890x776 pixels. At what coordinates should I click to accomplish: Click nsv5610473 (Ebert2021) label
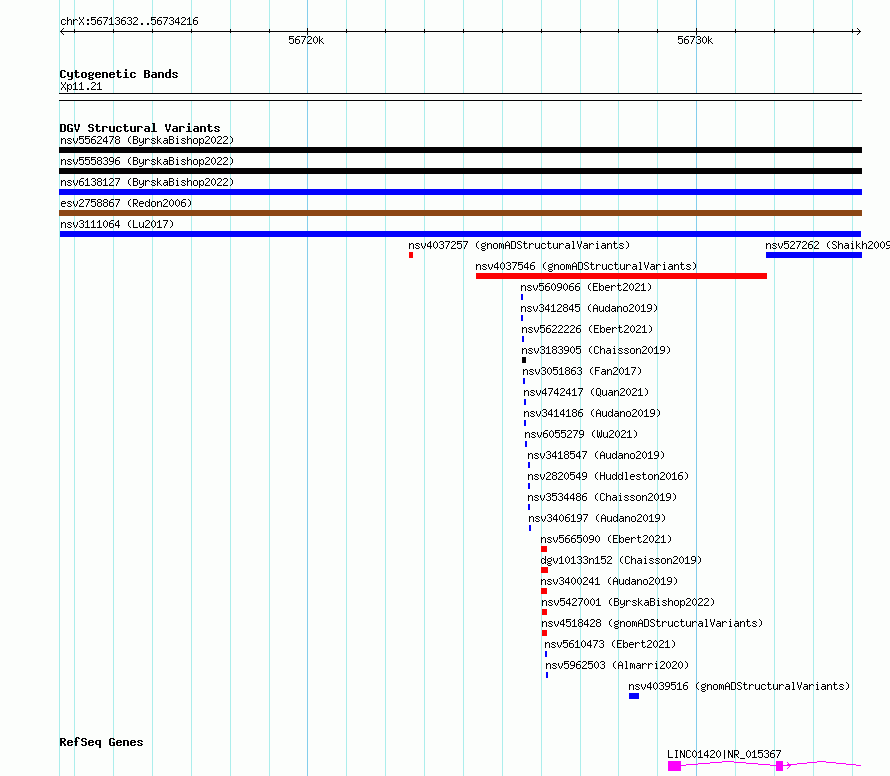coord(610,644)
